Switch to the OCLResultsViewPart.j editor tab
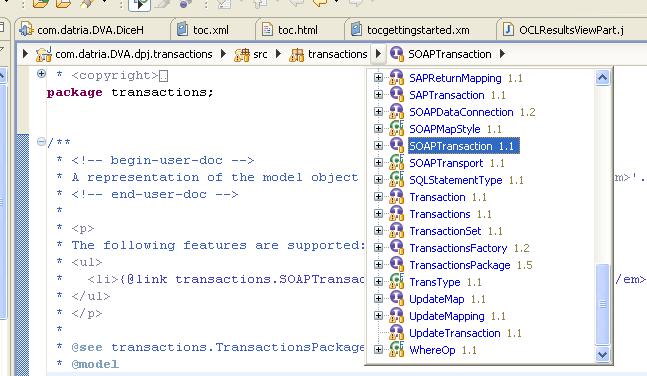 tap(571, 30)
